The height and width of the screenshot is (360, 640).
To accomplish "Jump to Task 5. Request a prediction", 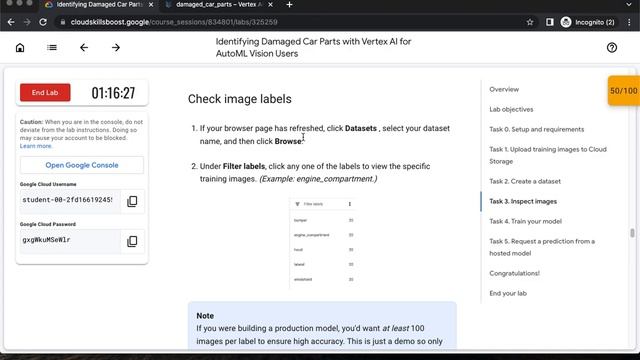I will (542, 247).
